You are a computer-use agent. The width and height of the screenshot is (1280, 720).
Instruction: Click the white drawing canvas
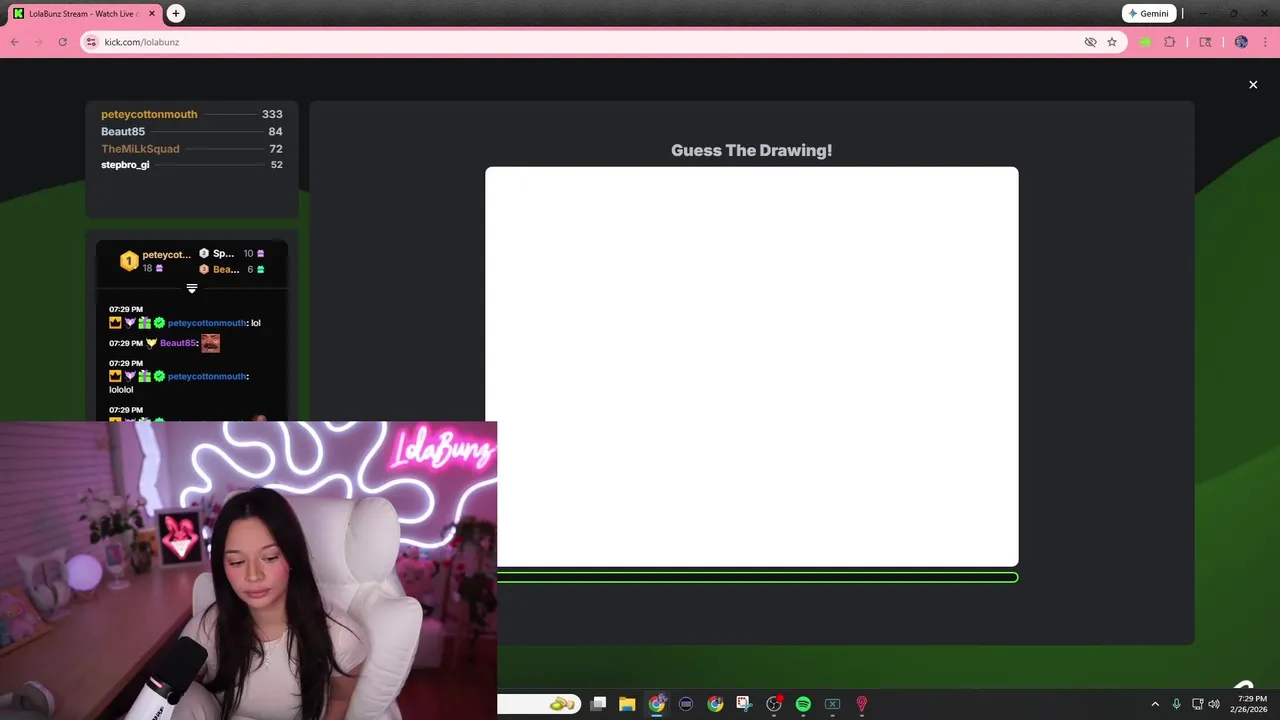click(752, 366)
